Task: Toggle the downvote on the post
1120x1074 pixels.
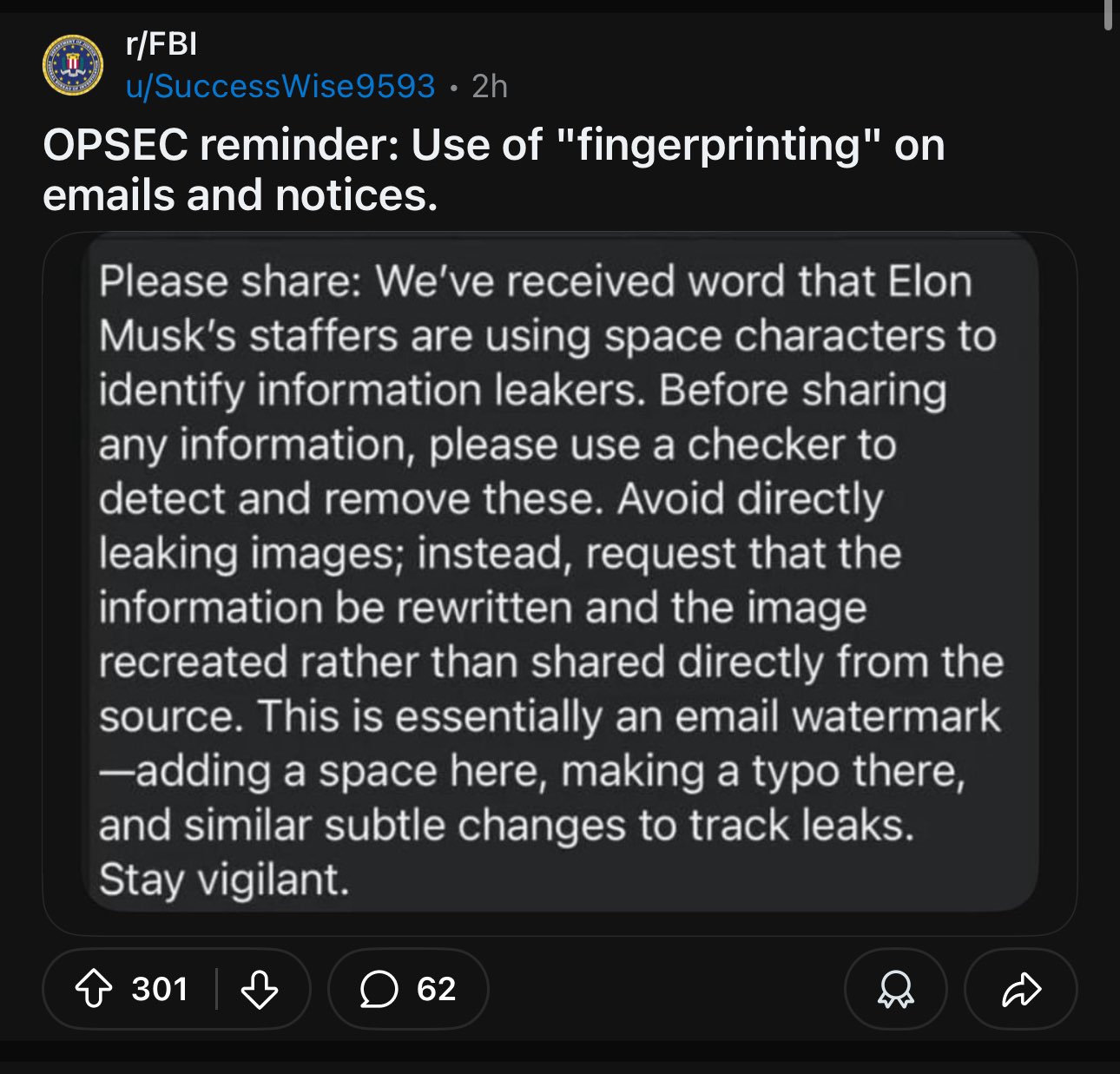Action: pos(260,988)
